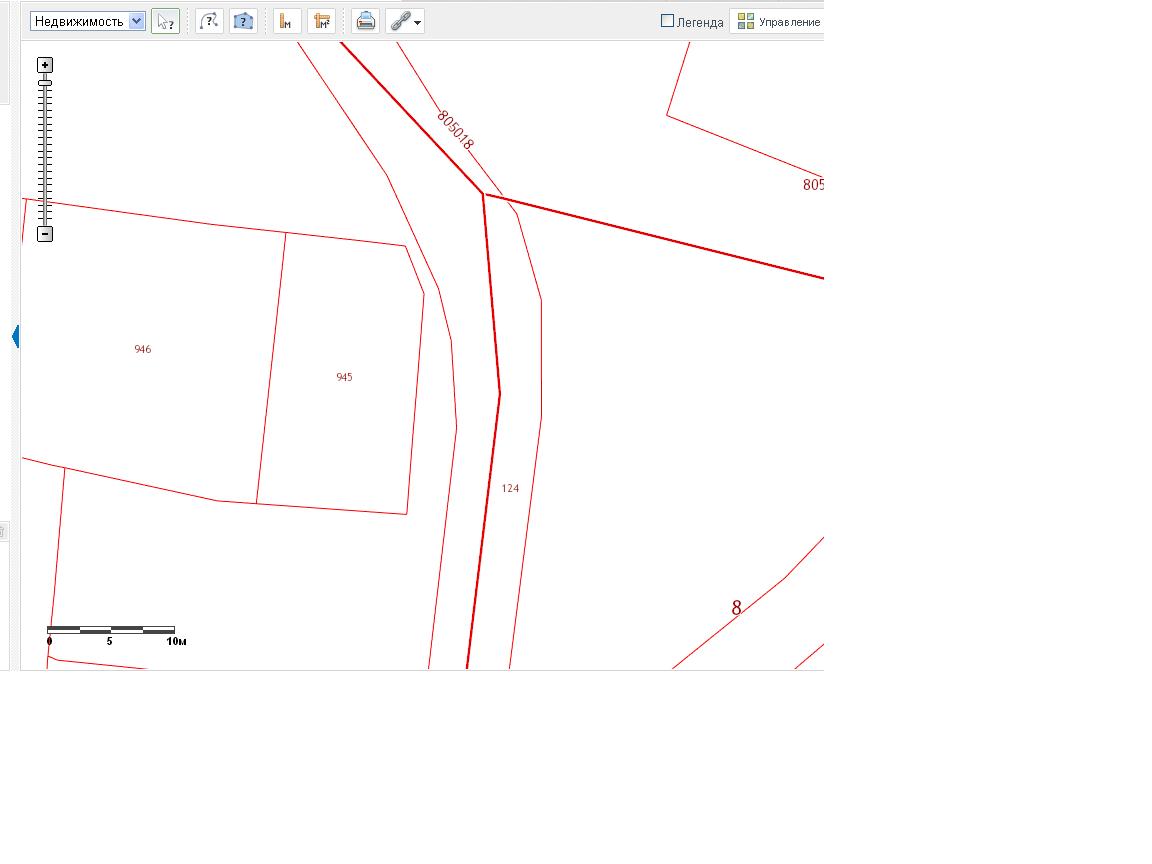Select the identify-by-pointer tool

[x=165, y=21]
